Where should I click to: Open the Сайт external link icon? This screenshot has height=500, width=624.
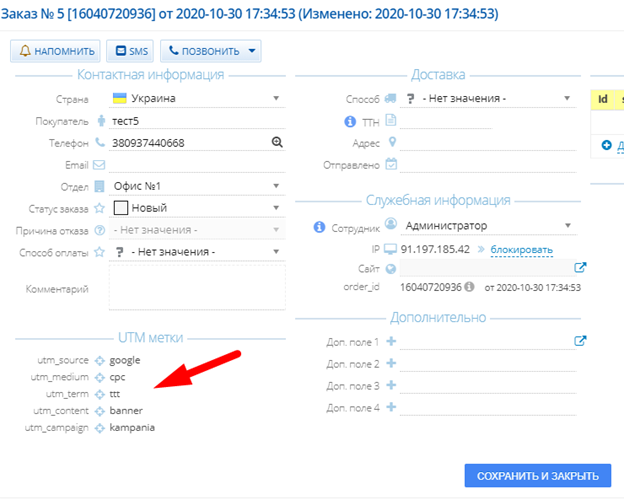580,267
